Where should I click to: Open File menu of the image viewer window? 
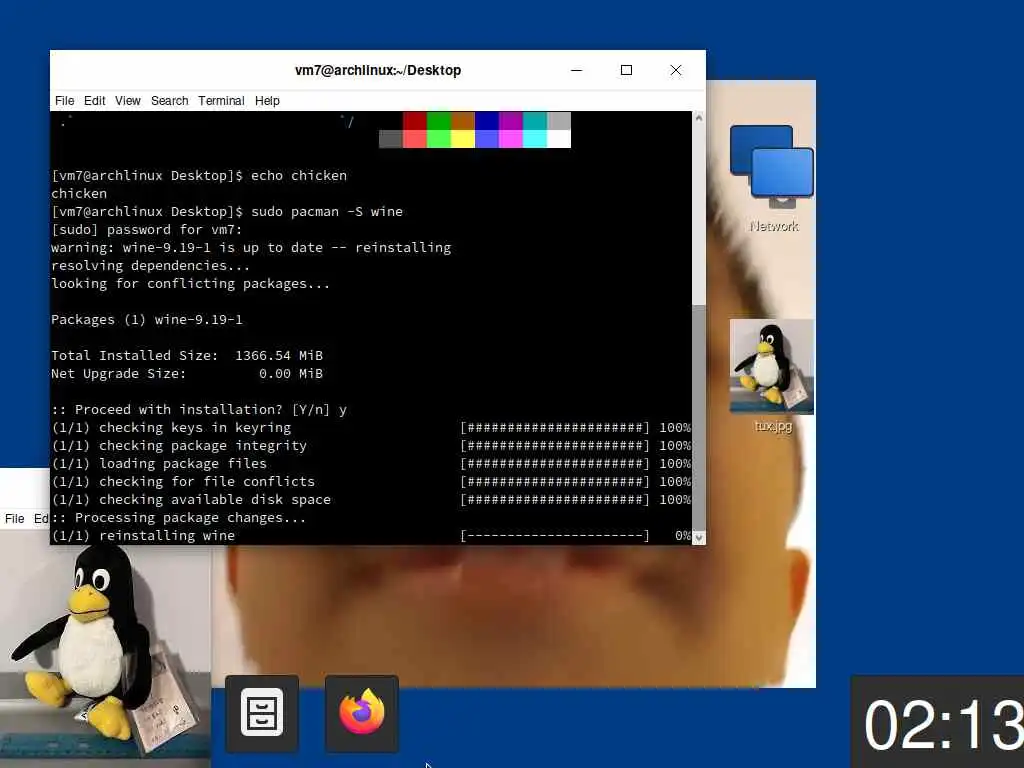click(x=14, y=519)
